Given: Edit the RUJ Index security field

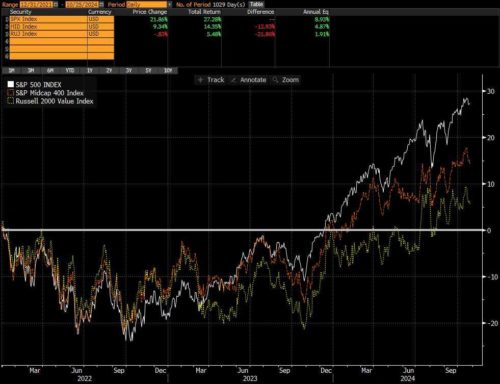Looking at the screenshot, I should click(x=48, y=34).
